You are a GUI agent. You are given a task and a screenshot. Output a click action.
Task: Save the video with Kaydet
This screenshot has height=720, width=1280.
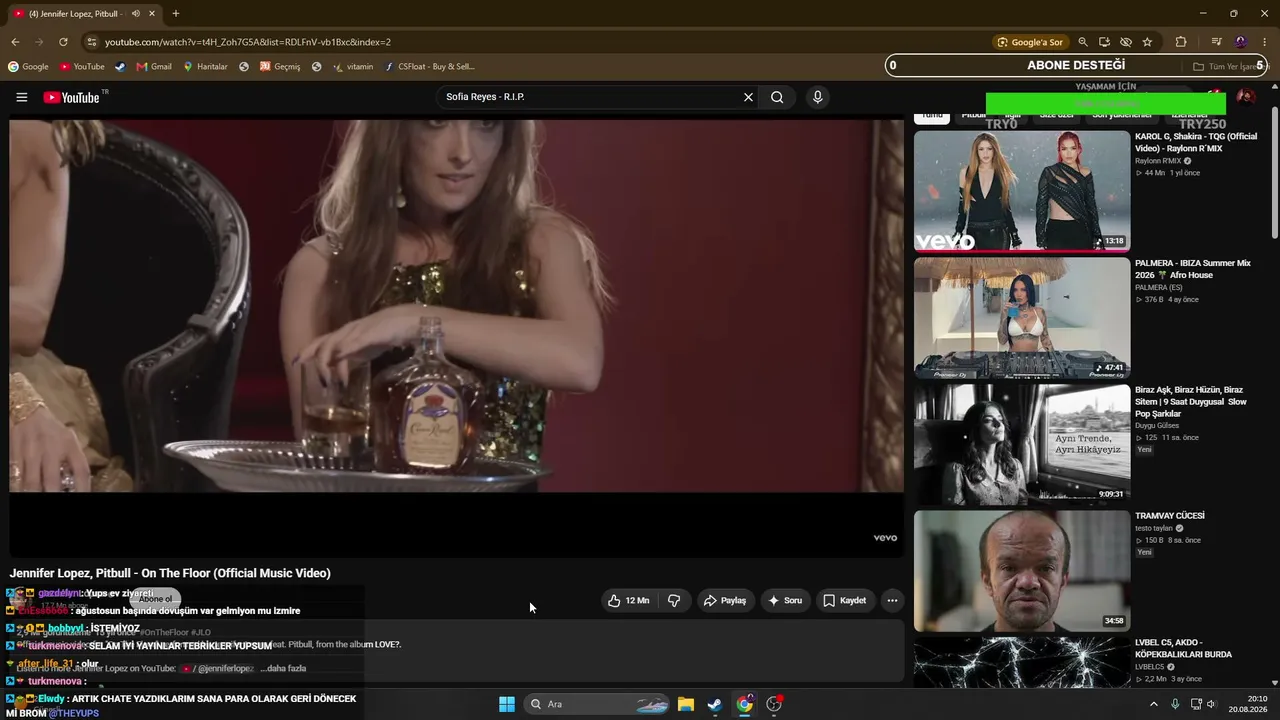[844, 601]
